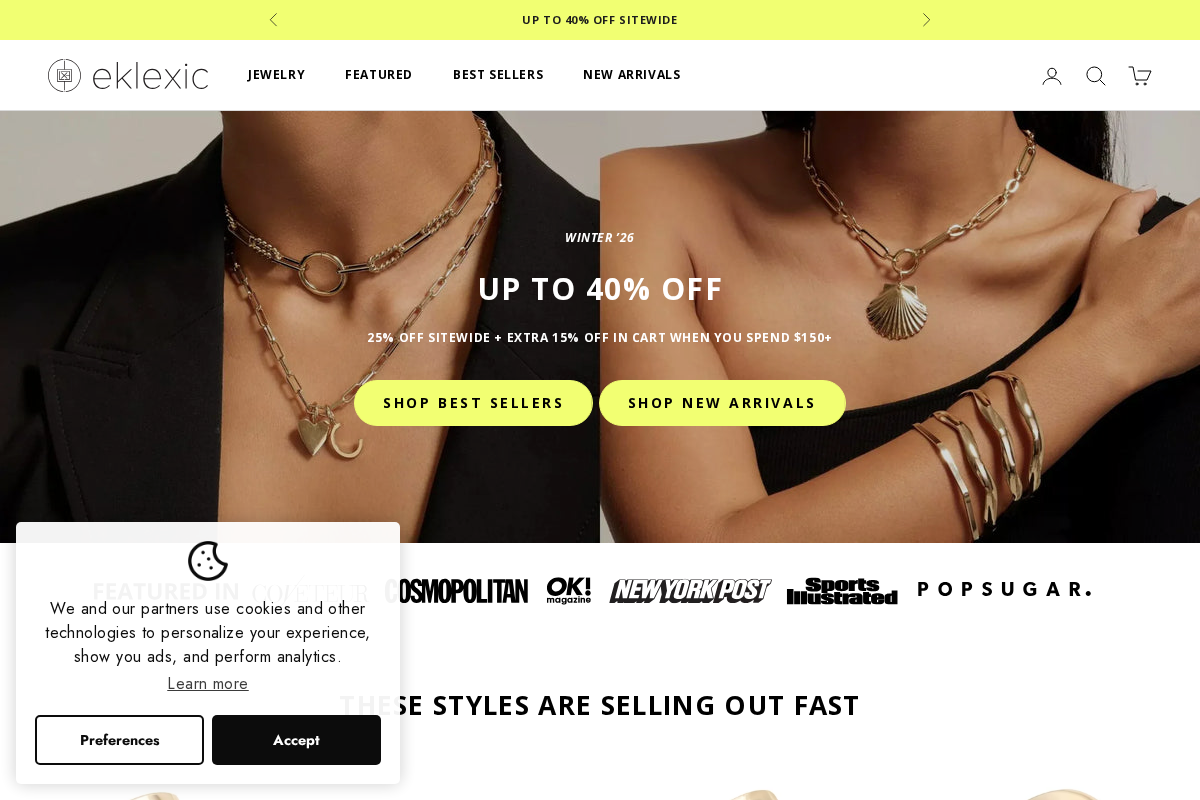Open the shopping cart icon
Image resolution: width=1200 pixels, height=800 pixels.
(1140, 76)
